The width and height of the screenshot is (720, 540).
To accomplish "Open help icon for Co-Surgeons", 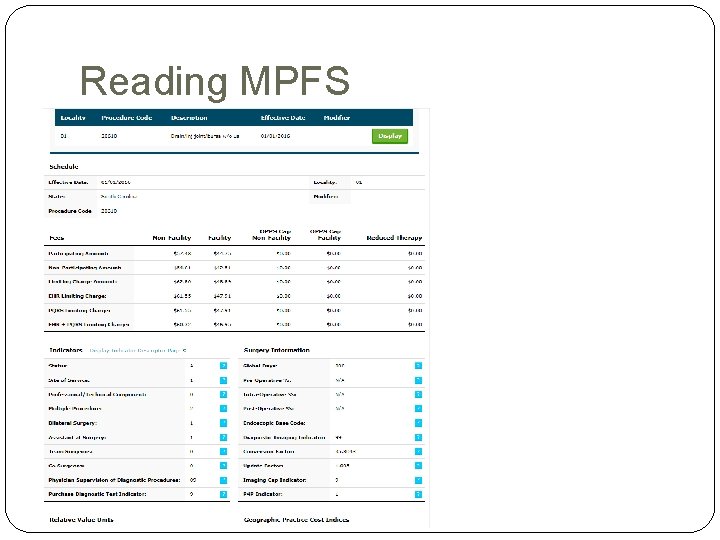I will (x=223, y=466).
